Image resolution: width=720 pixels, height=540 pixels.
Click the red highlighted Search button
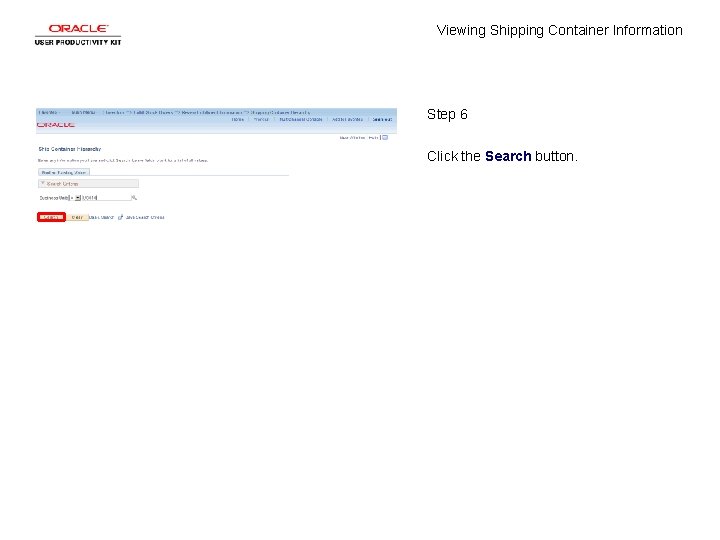pyautogui.click(x=51, y=217)
